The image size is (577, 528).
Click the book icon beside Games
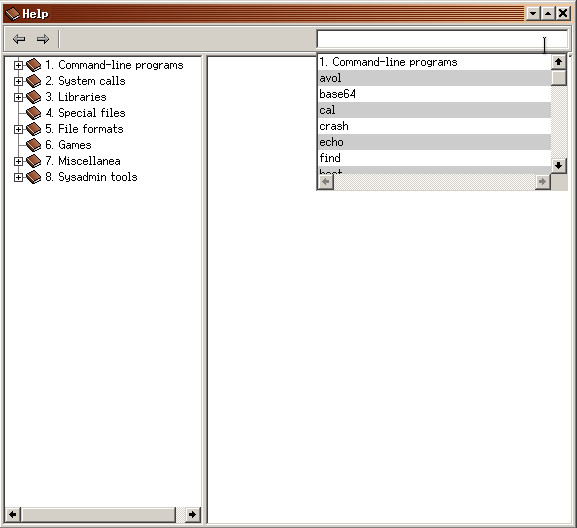[x=33, y=145]
